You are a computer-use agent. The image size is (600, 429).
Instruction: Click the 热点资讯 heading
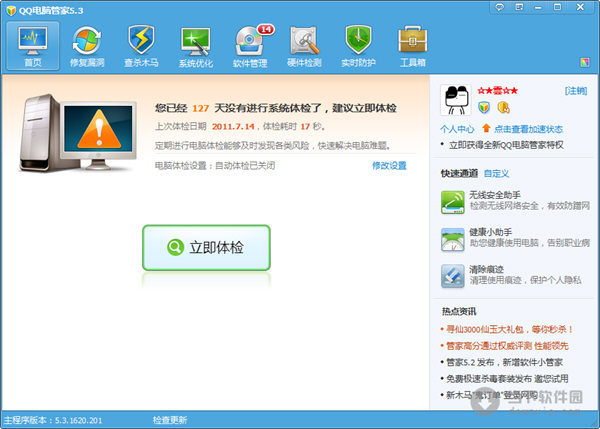tap(459, 311)
